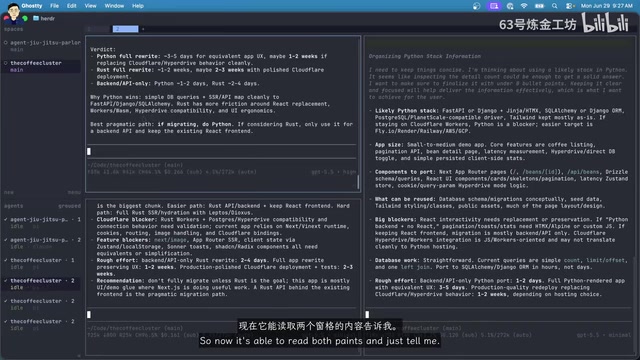Click the folder icon beside hendr
Image resolution: width=640 pixels, height=360 pixels.
coord(36,18)
